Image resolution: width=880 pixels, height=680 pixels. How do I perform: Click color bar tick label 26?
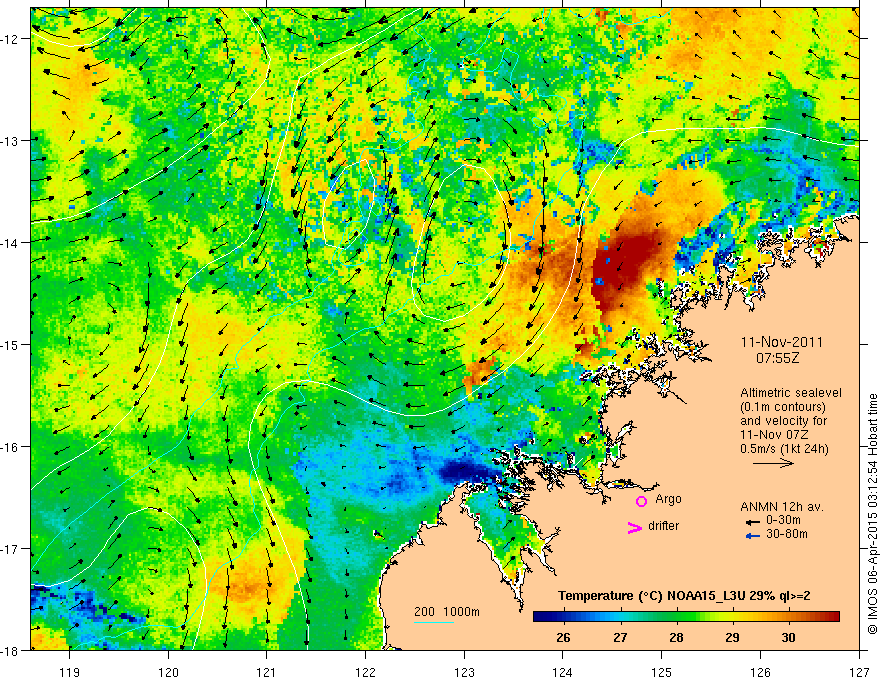coord(563,638)
